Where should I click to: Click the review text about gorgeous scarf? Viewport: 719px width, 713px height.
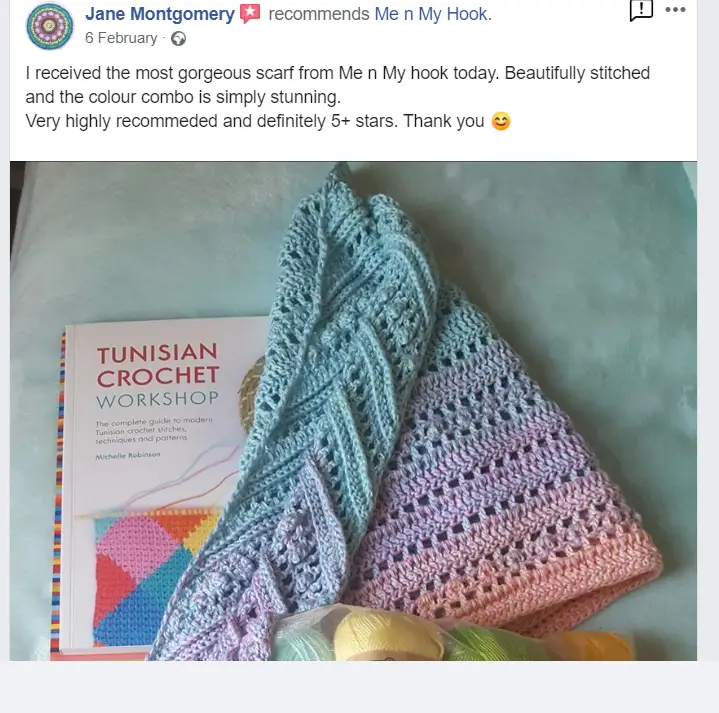pyautogui.click(x=337, y=97)
